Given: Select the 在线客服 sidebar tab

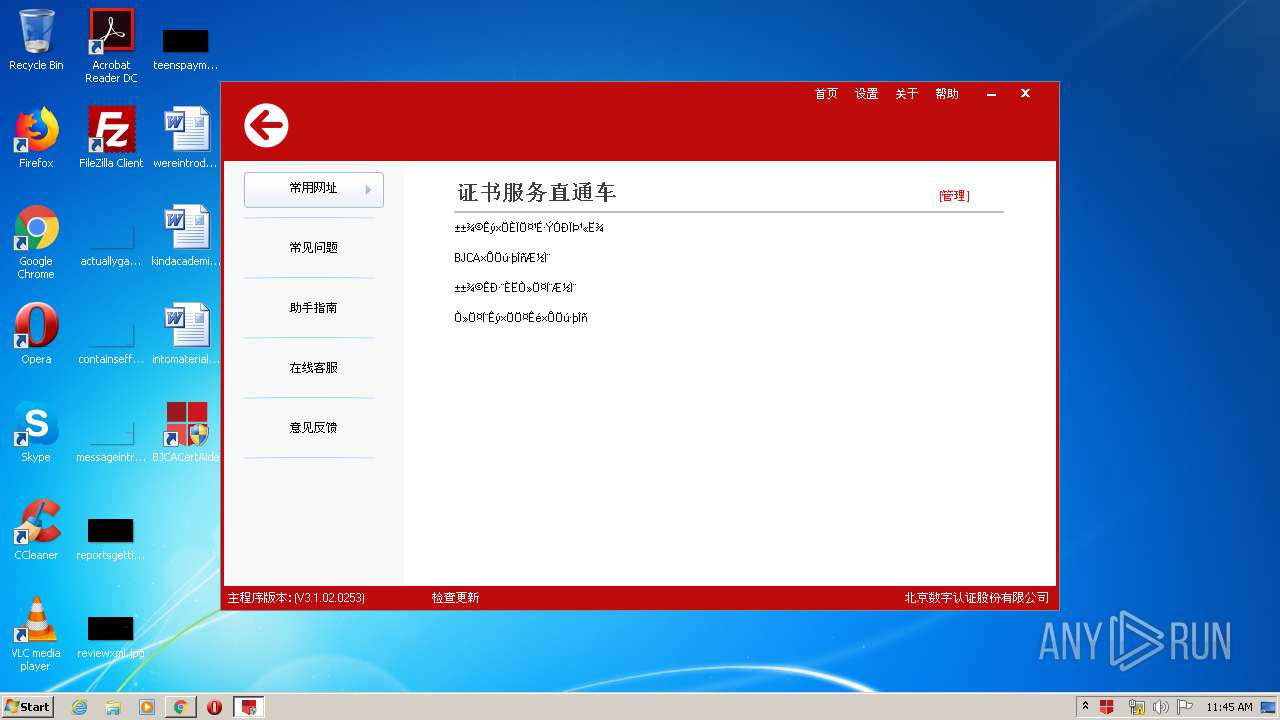Looking at the screenshot, I should pyautogui.click(x=314, y=368).
